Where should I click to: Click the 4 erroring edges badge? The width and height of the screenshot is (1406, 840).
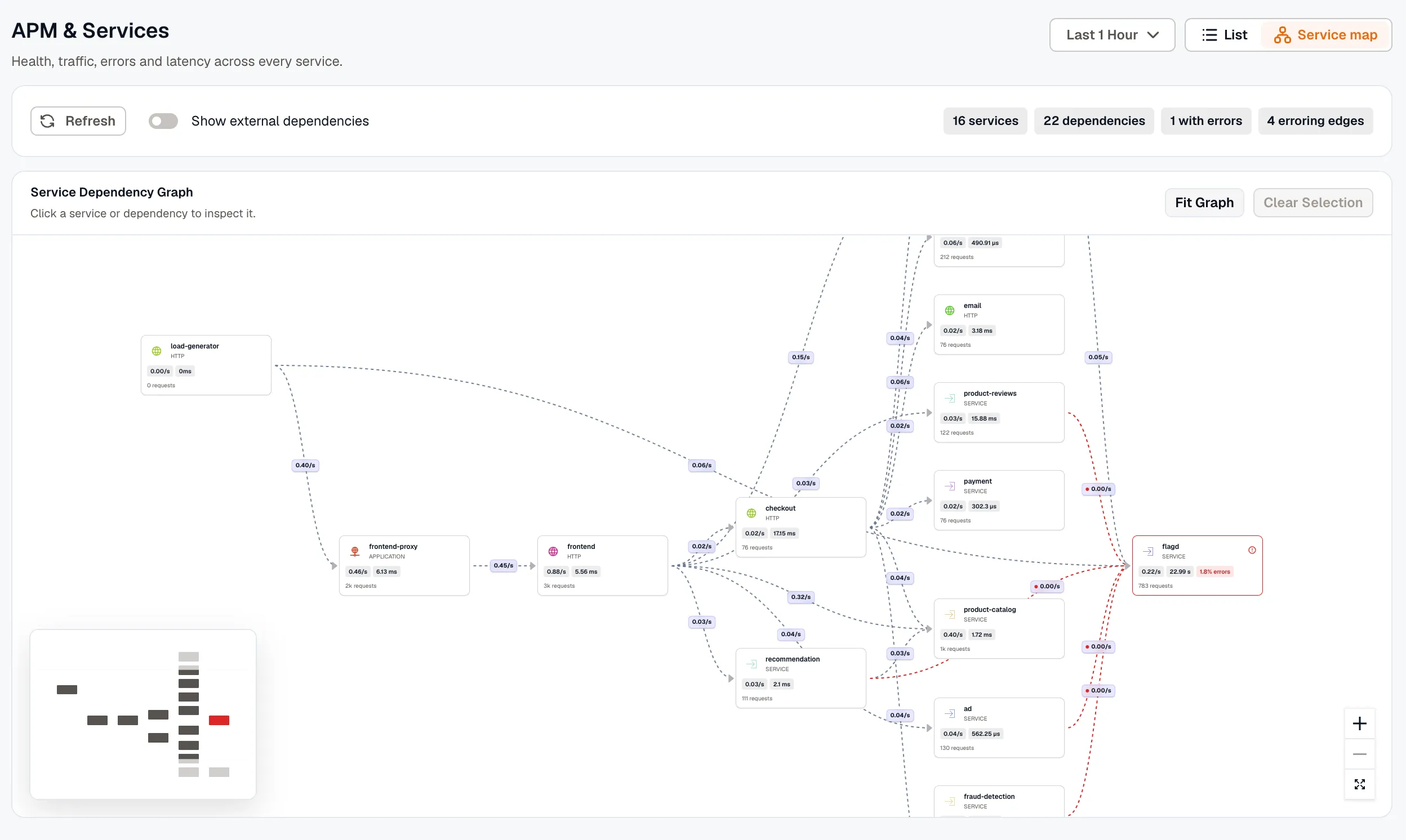[x=1315, y=121]
